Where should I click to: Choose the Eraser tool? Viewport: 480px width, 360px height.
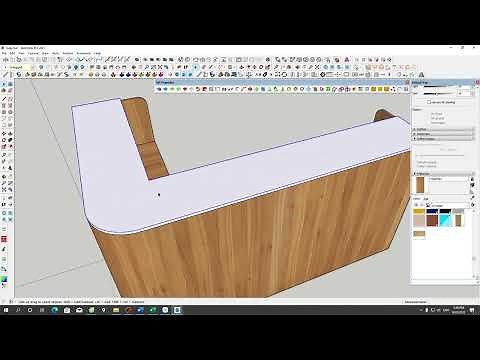[10, 91]
